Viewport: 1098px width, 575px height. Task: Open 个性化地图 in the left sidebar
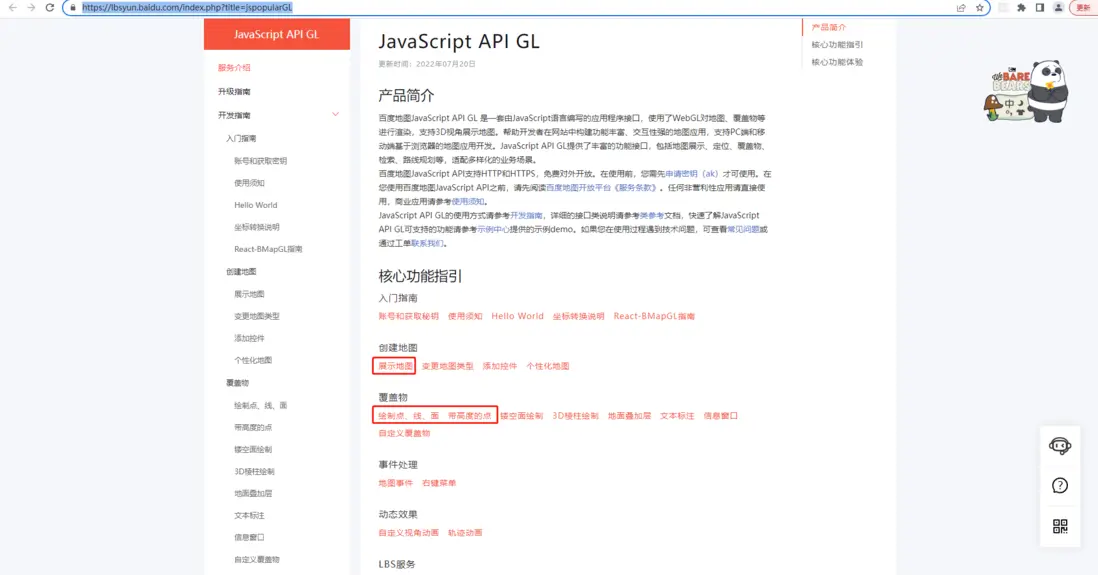(253, 361)
